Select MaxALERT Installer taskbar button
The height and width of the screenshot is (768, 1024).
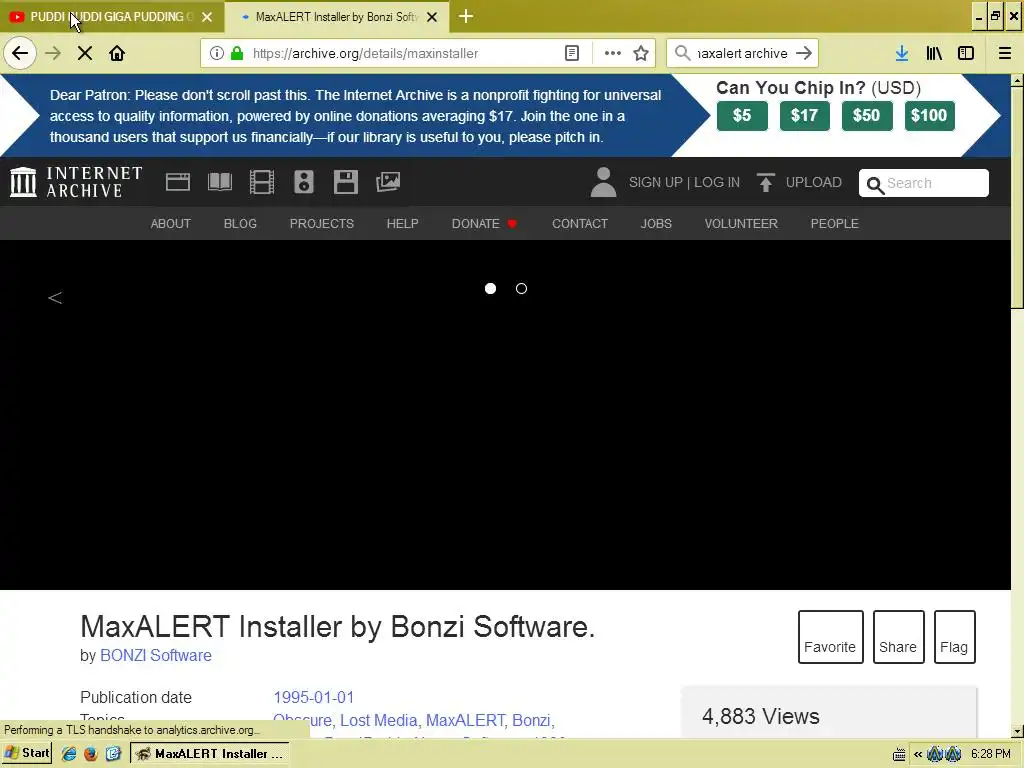coord(210,754)
